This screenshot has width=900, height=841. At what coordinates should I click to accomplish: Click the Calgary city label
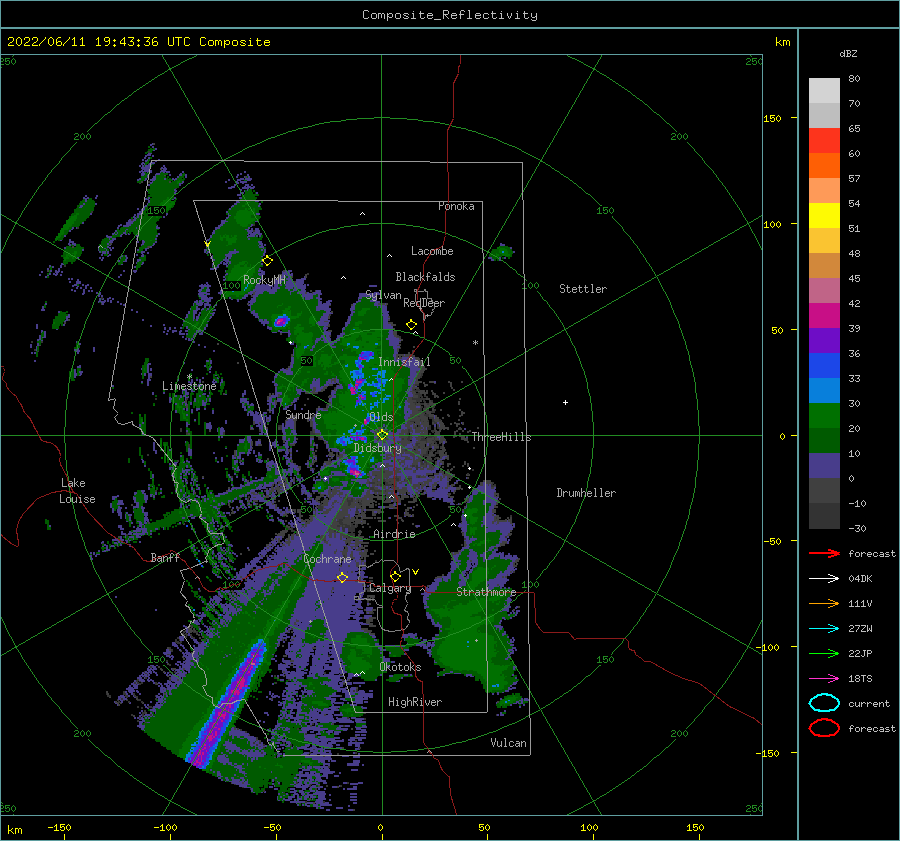coord(390,588)
